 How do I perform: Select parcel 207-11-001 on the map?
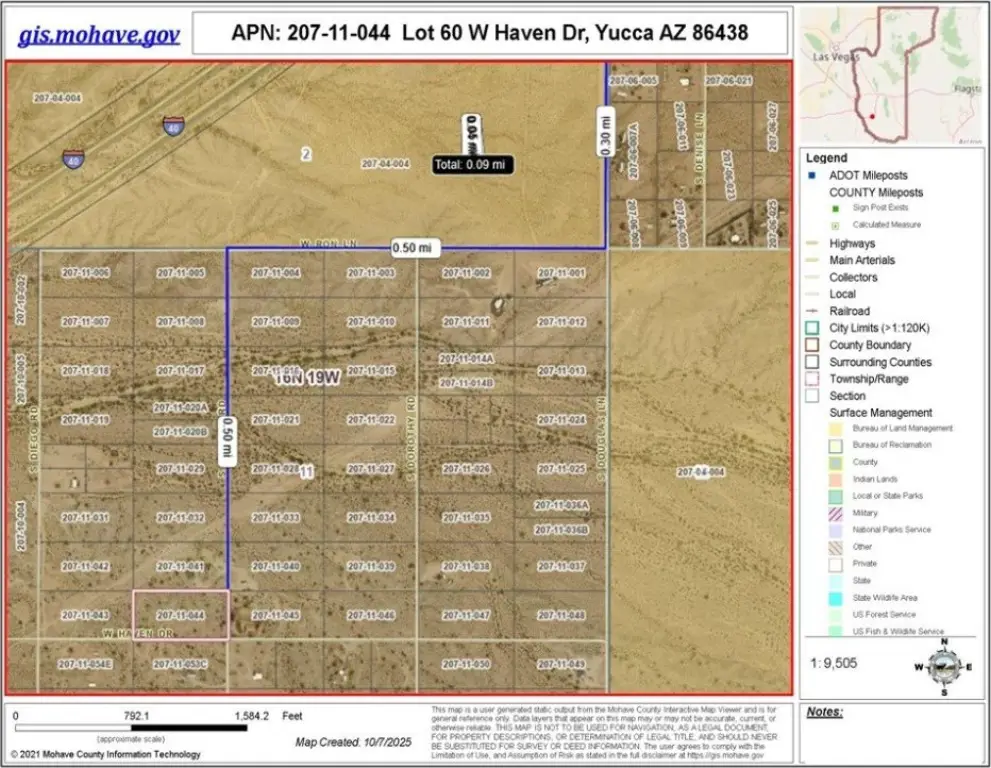point(560,273)
